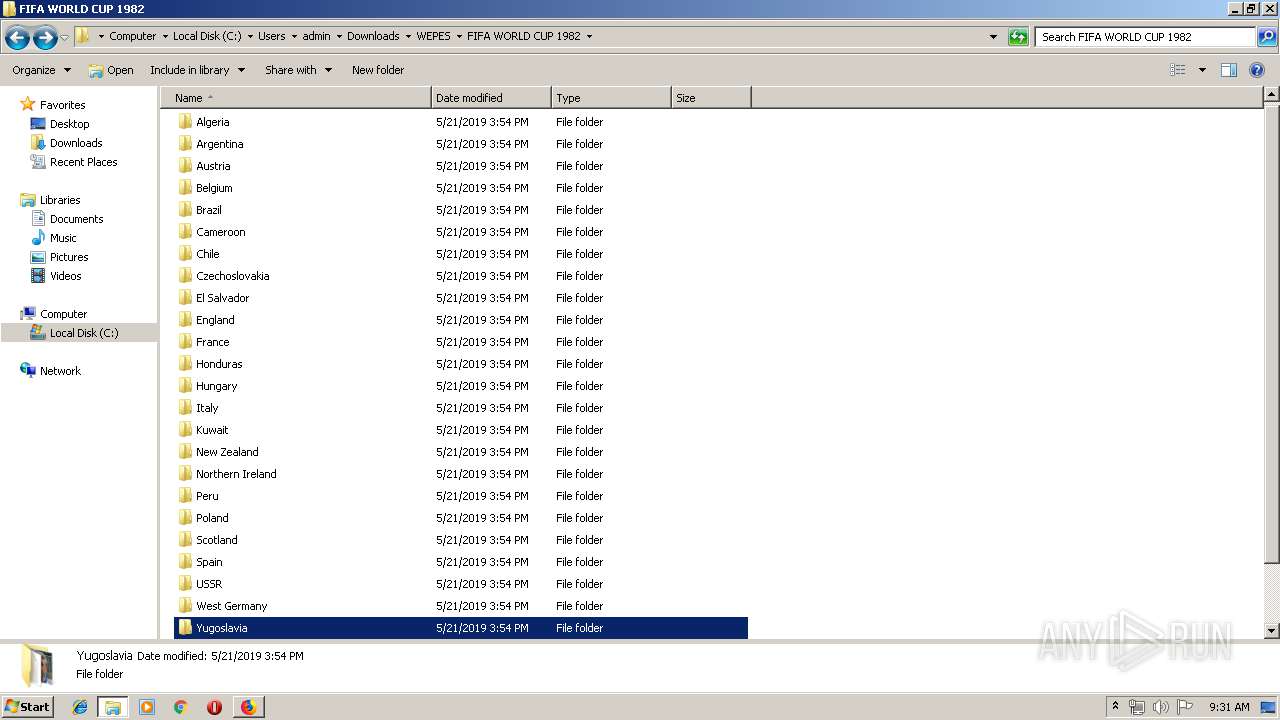Click the Windows Explorer taskbar button
The image size is (1280, 720).
(x=113, y=707)
